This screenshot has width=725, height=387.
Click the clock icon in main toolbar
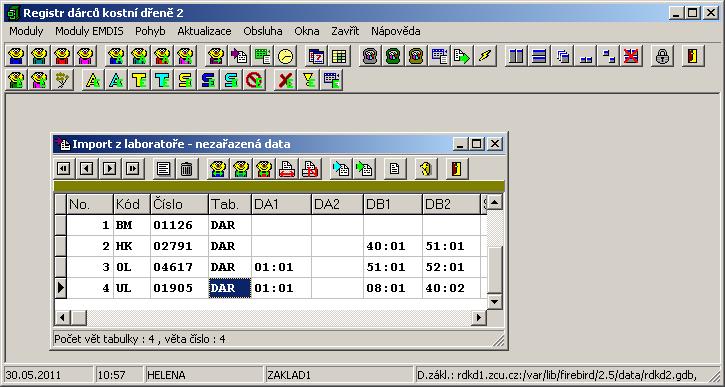pos(285,56)
